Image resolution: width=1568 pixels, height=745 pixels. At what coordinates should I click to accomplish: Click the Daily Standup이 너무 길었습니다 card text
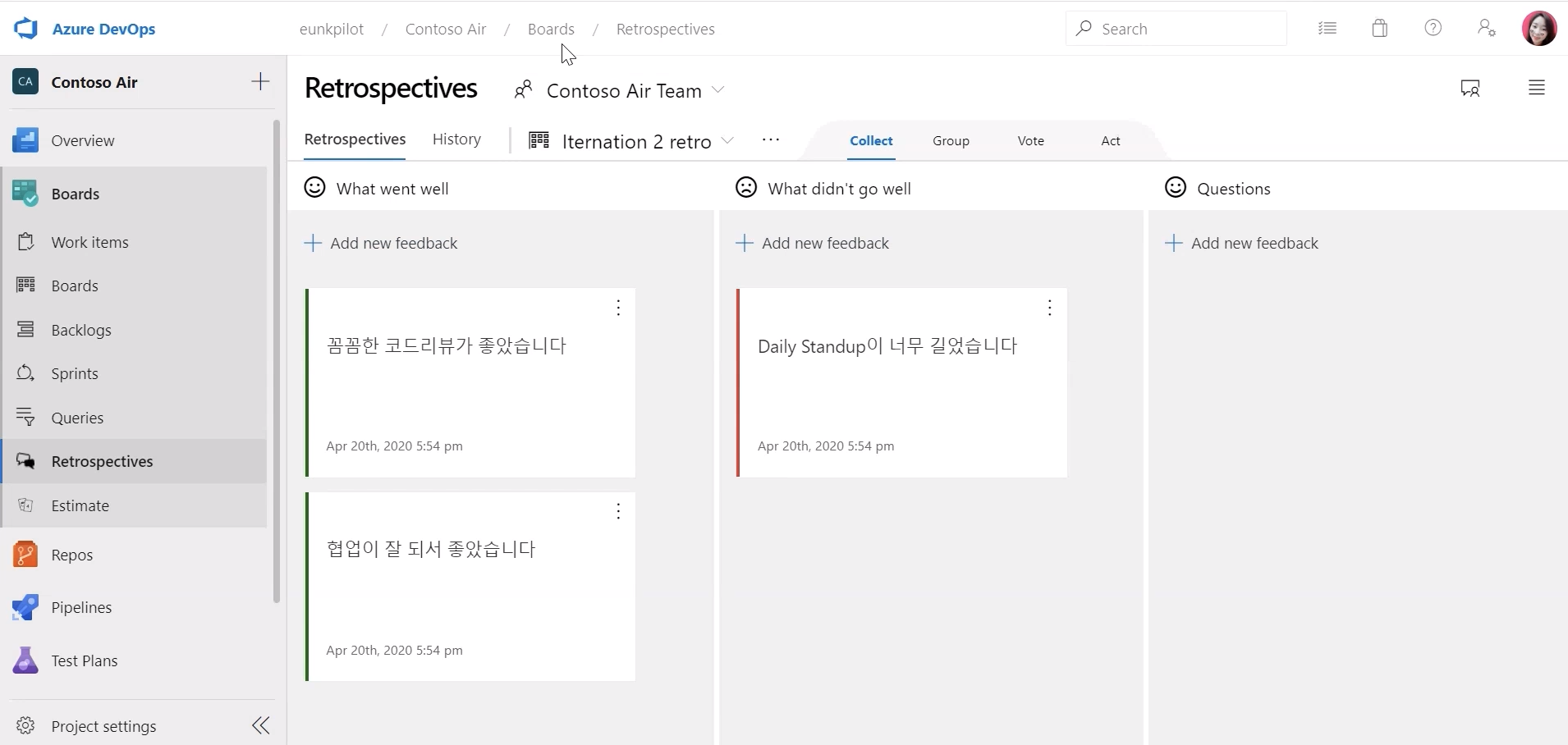click(887, 346)
